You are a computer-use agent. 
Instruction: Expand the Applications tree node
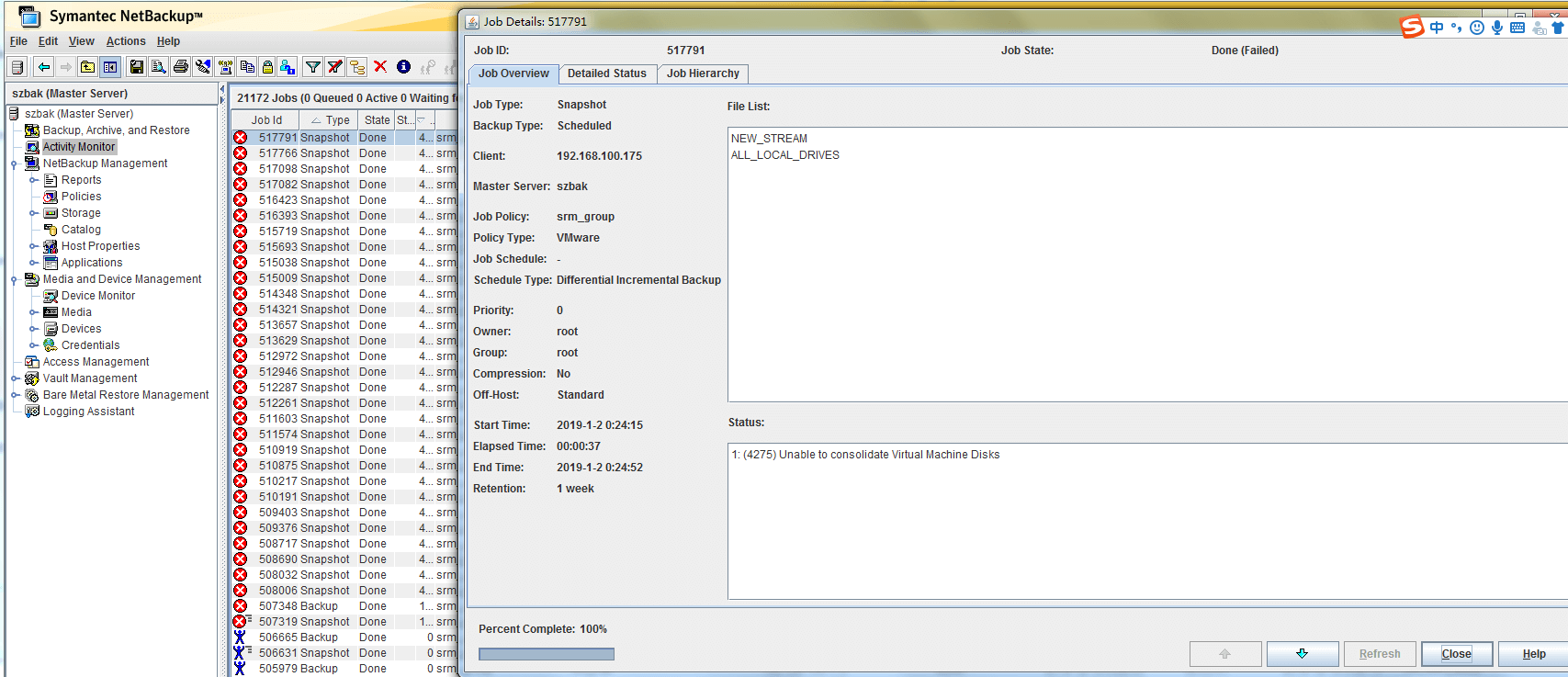(x=33, y=263)
